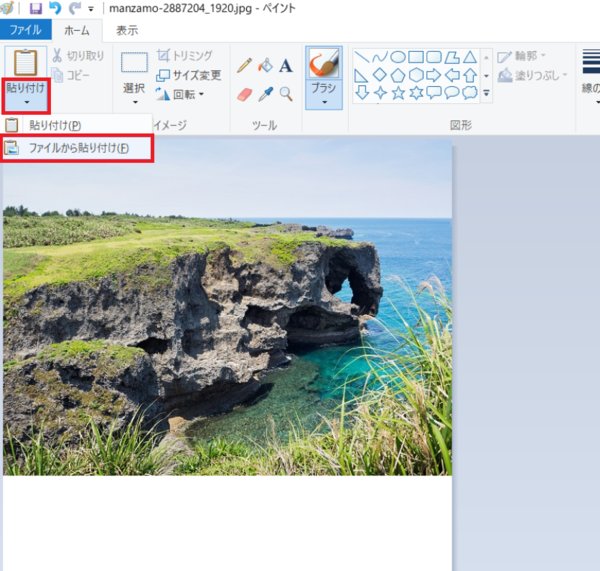Click the Save floppy disk icon
The width and height of the screenshot is (600, 571).
click(36, 8)
